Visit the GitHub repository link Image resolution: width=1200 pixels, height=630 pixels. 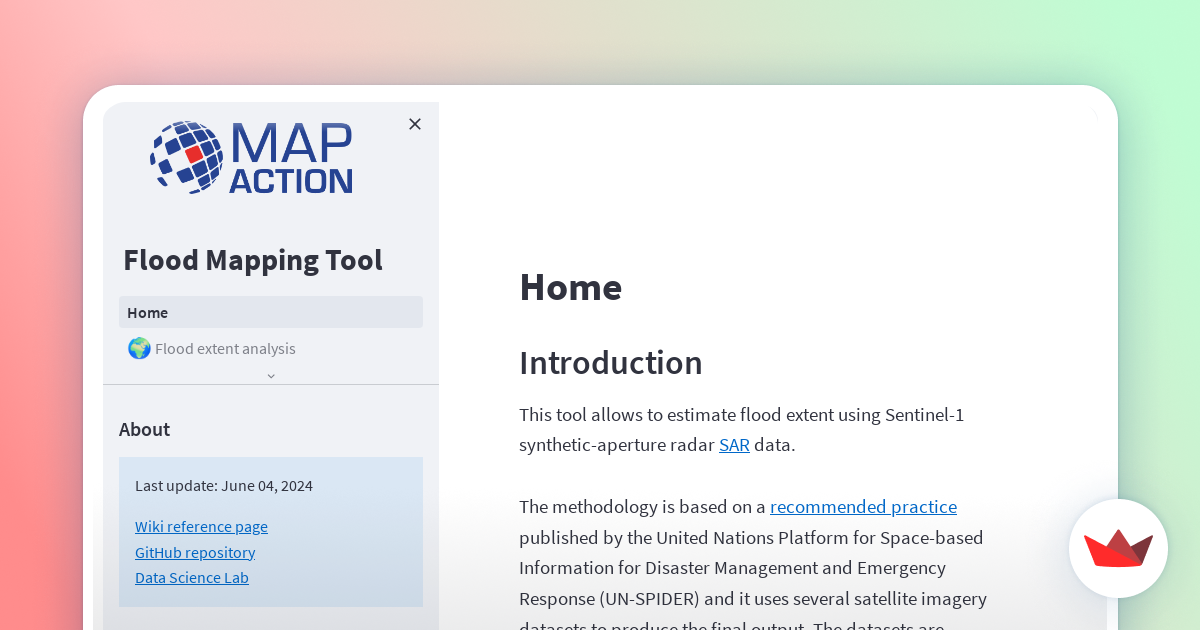point(195,552)
